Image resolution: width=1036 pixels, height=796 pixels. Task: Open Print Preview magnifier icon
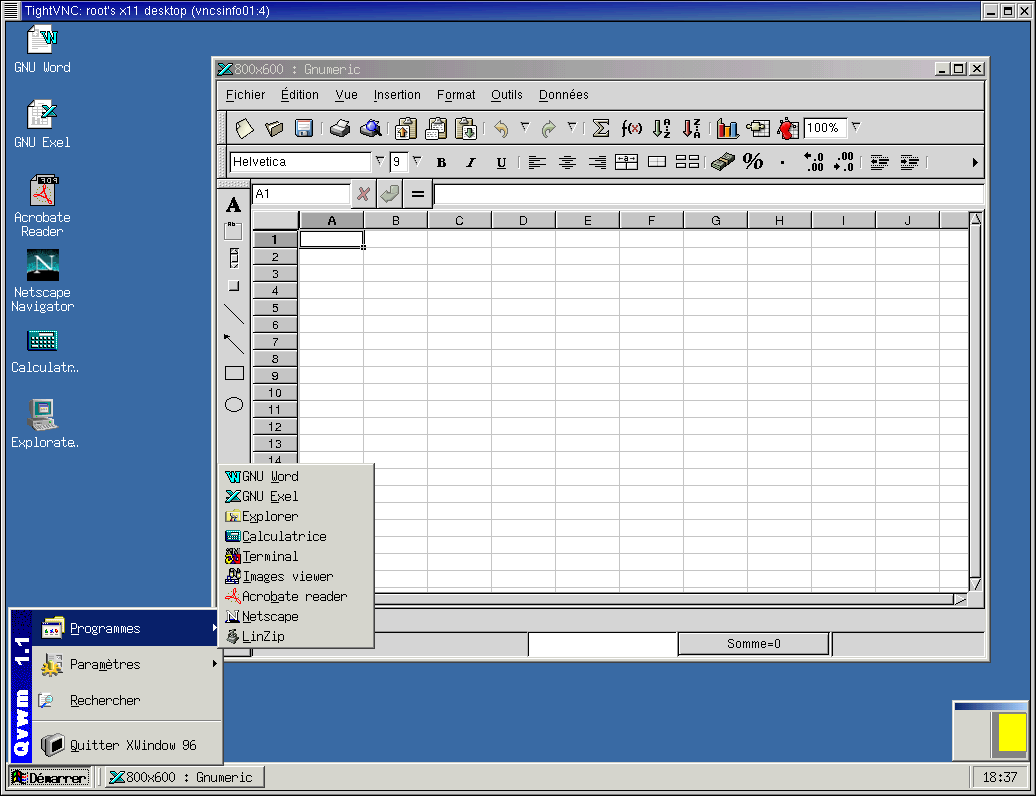[x=370, y=128]
